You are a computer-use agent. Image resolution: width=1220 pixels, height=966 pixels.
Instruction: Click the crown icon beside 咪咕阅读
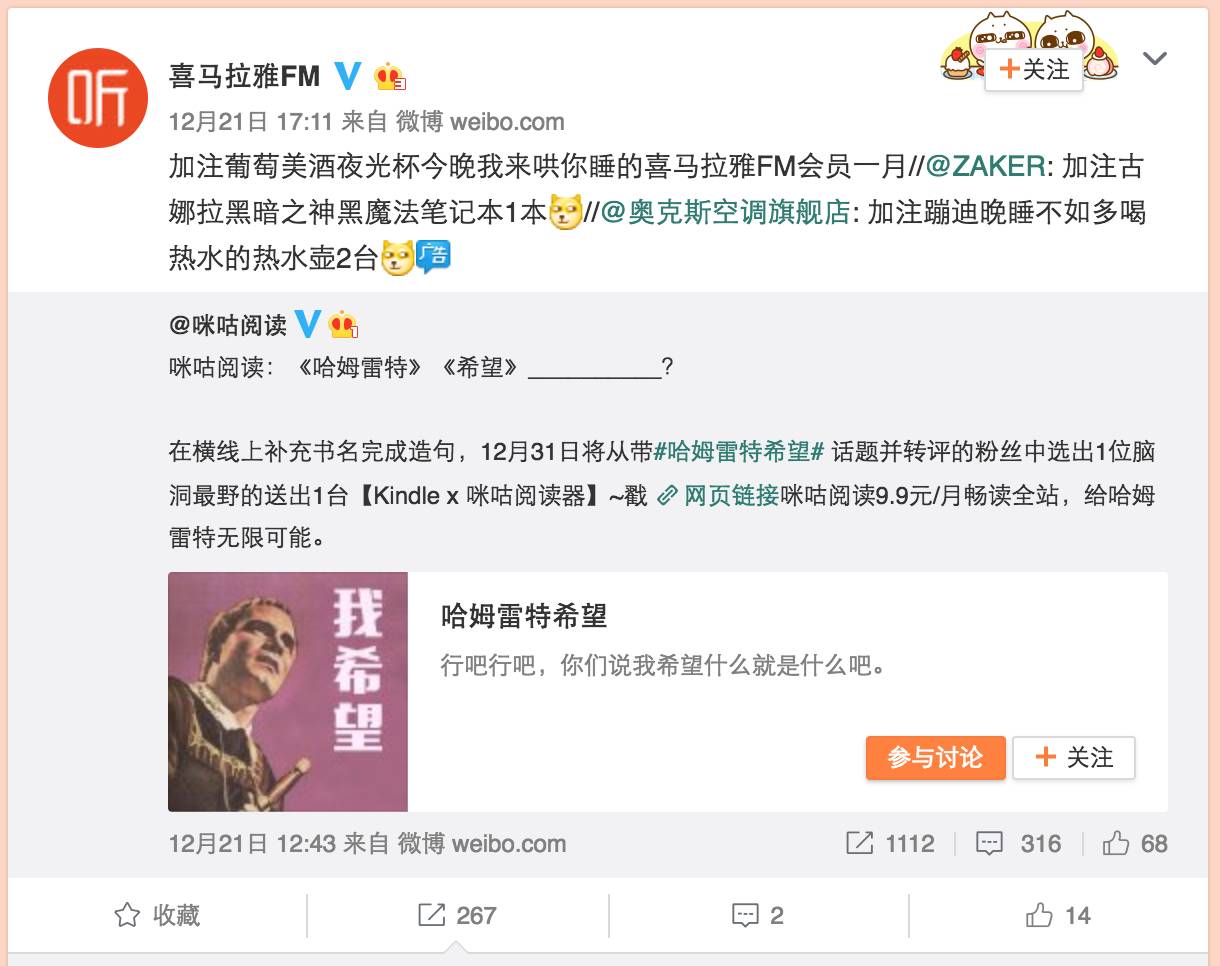tap(343, 324)
